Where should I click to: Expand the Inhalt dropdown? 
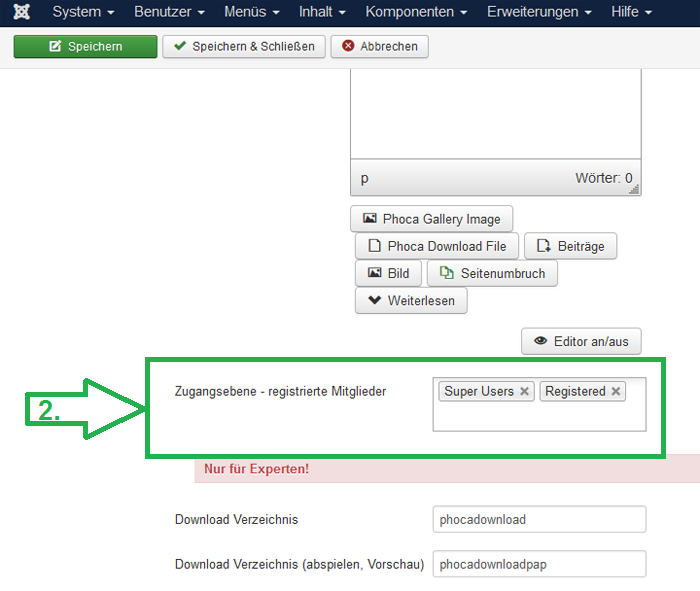coord(322,12)
